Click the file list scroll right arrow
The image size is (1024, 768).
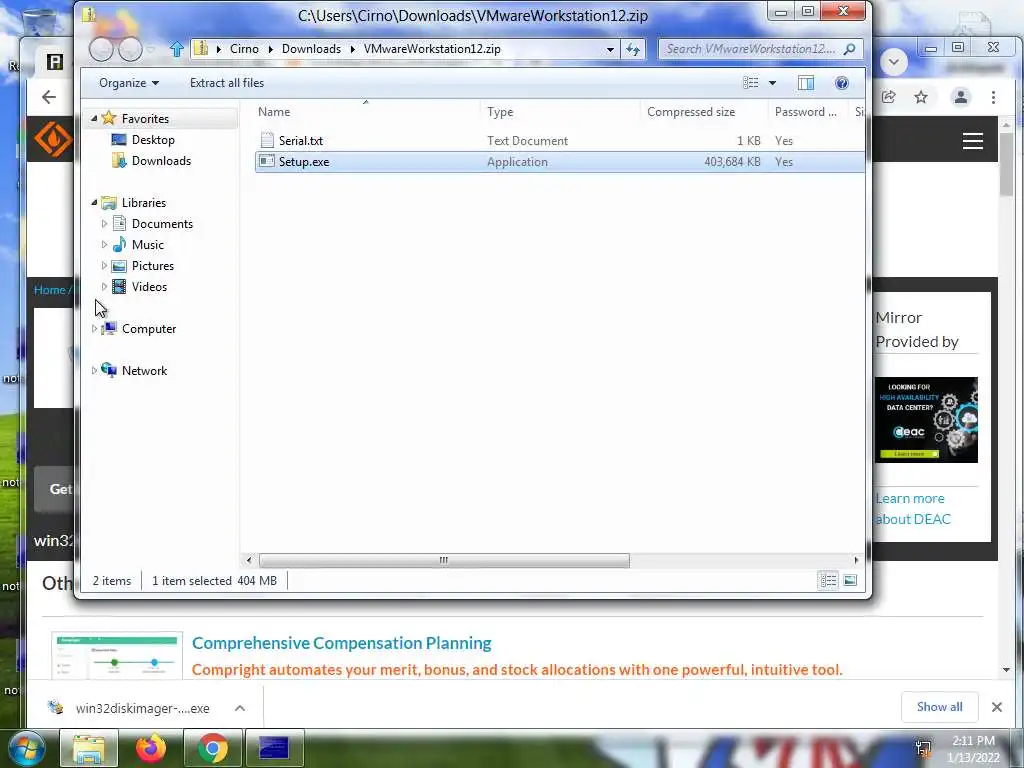[856, 560]
